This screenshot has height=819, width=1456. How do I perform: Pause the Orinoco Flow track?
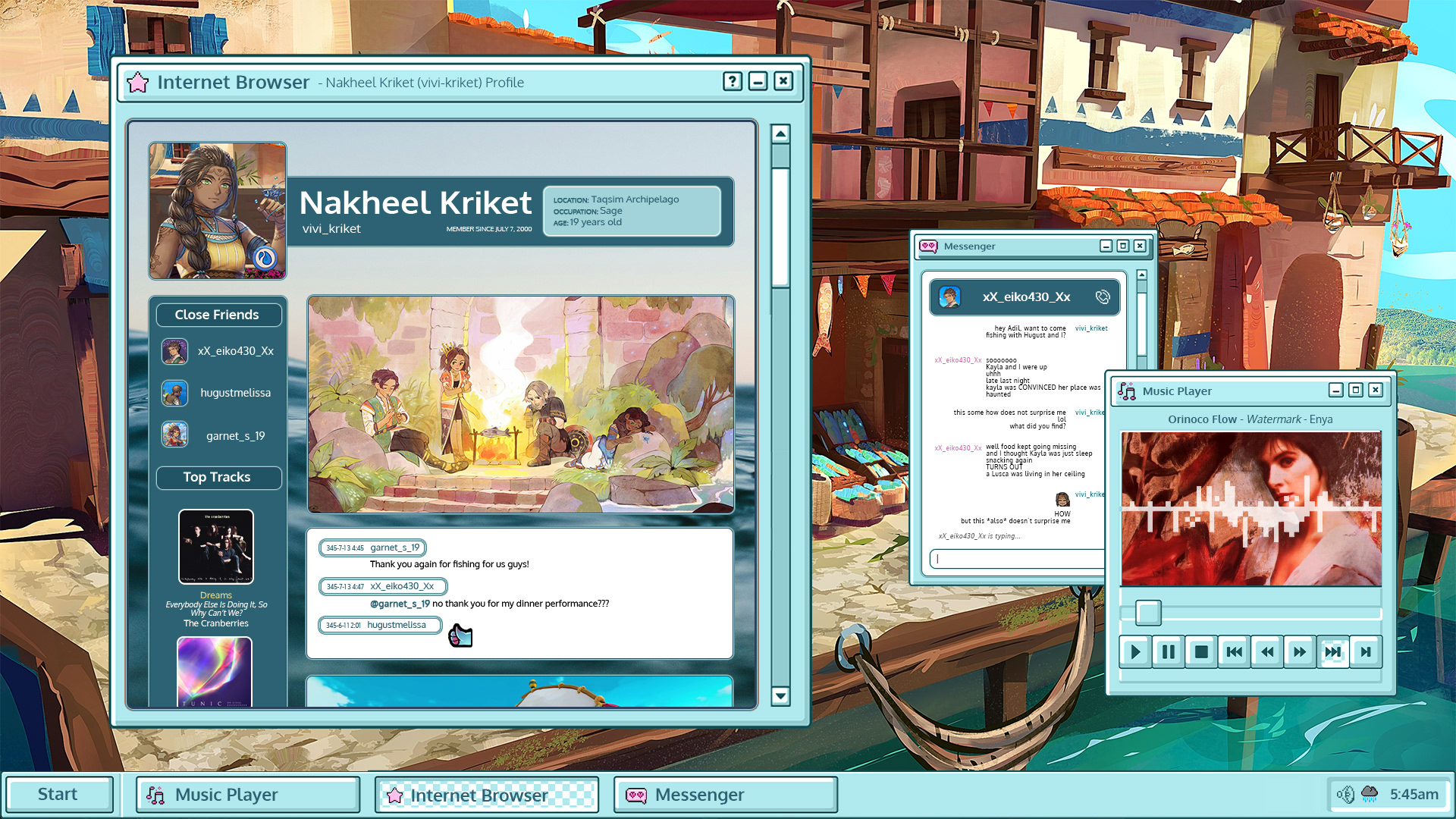tap(1168, 651)
